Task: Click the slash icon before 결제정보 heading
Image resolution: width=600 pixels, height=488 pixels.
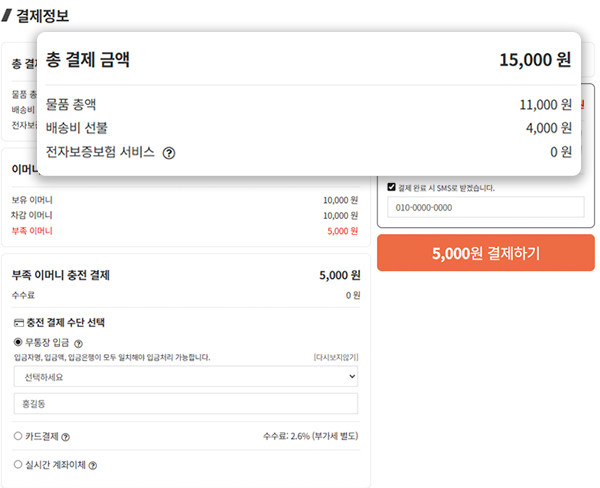Action: point(8,15)
